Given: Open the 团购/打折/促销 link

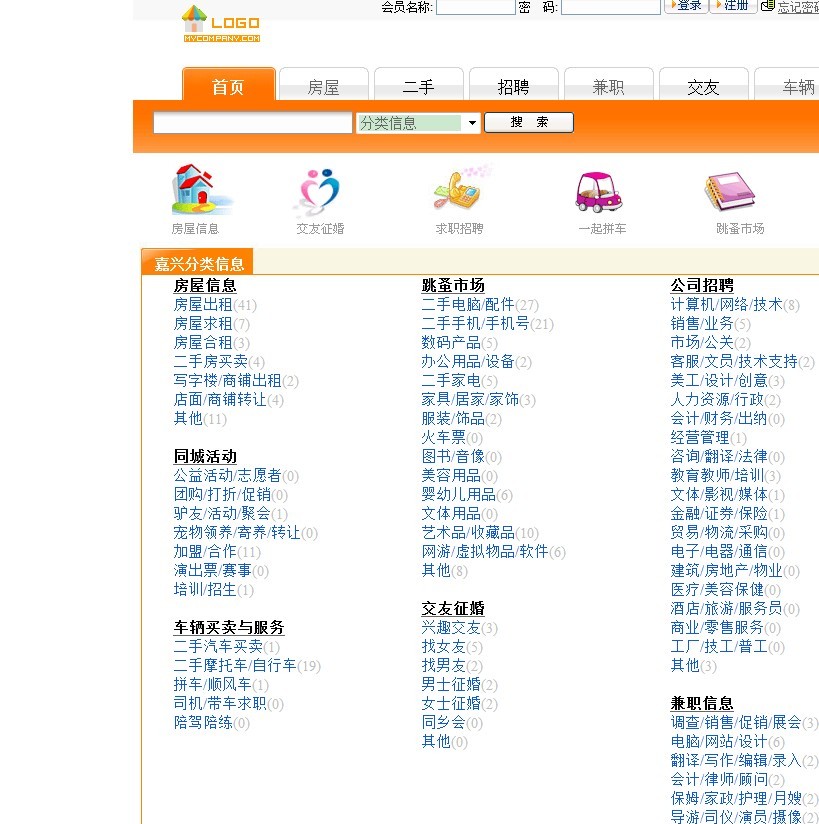Looking at the screenshot, I should click(x=222, y=495).
